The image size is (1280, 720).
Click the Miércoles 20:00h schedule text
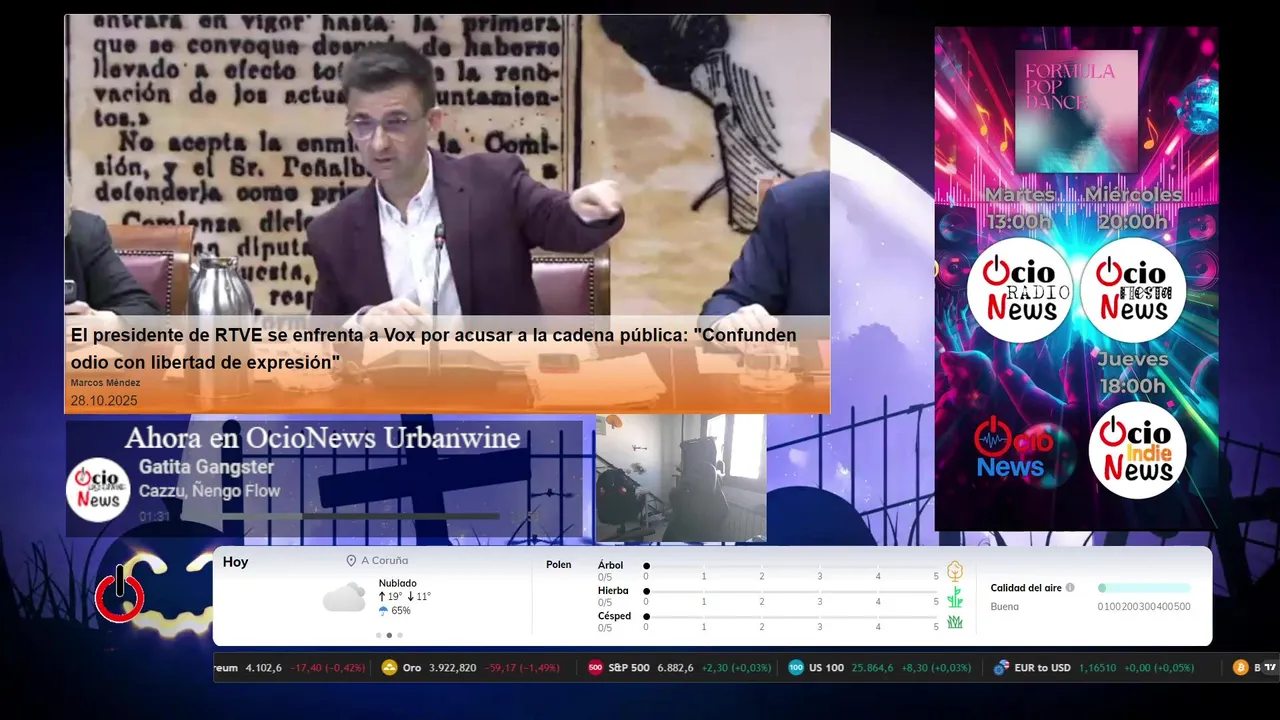[1133, 208]
